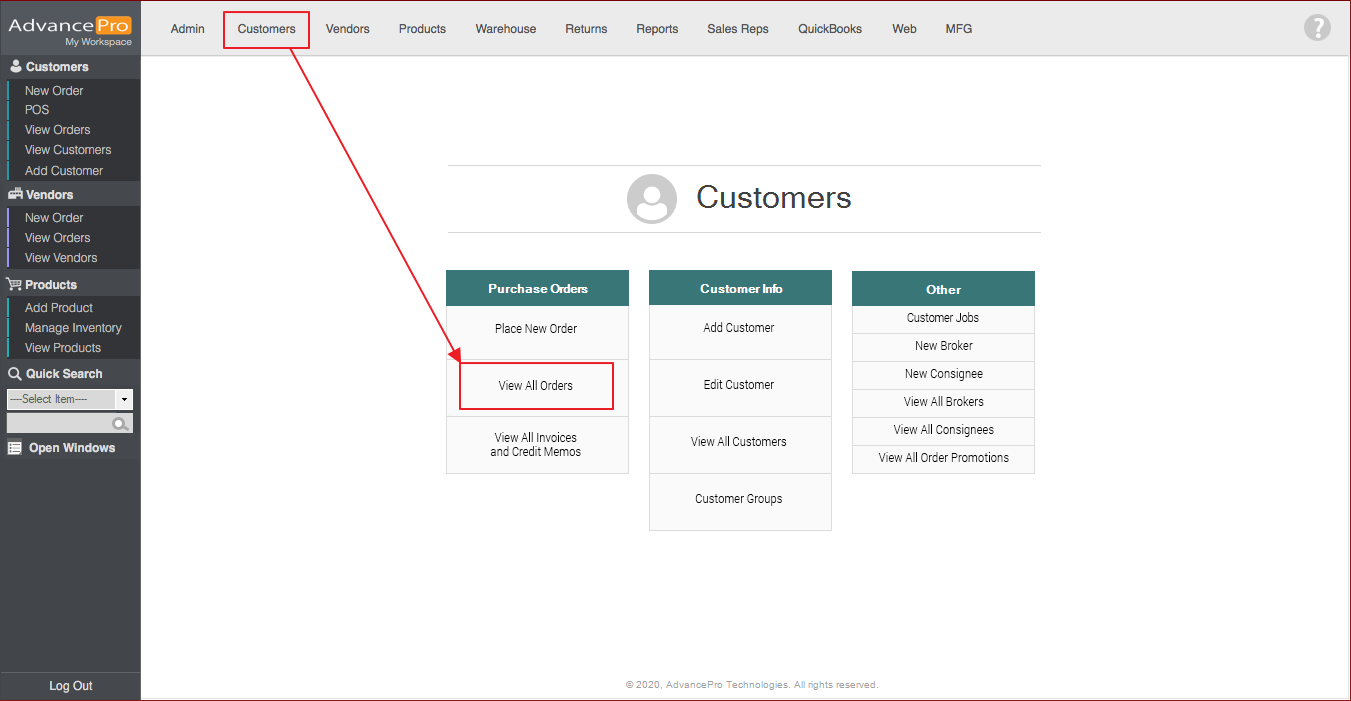Click Edit Customer button
1351x701 pixels.
[739, 385]
